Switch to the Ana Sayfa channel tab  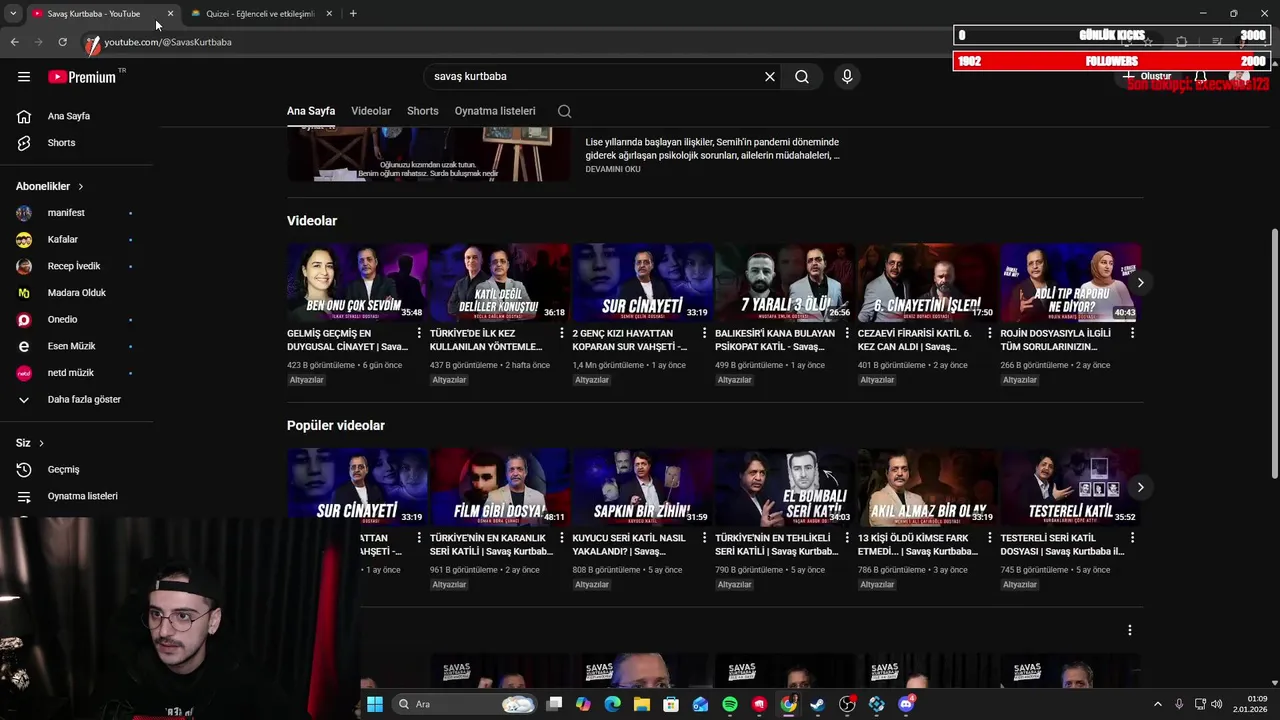(311, 111)
